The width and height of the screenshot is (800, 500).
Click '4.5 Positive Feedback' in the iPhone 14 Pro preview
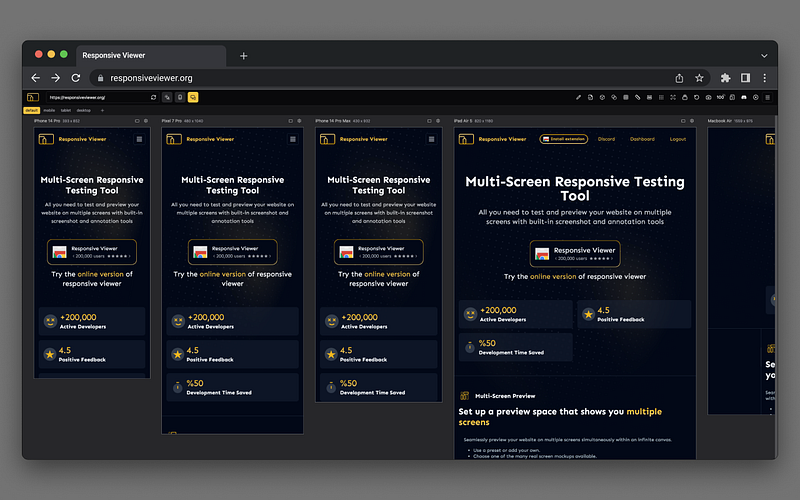coord(92,354)
